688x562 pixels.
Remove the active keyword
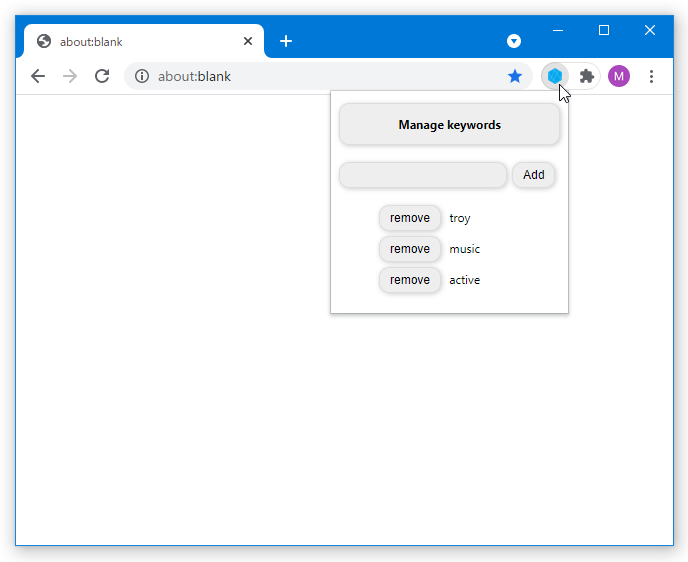click(x=410, y=280)
